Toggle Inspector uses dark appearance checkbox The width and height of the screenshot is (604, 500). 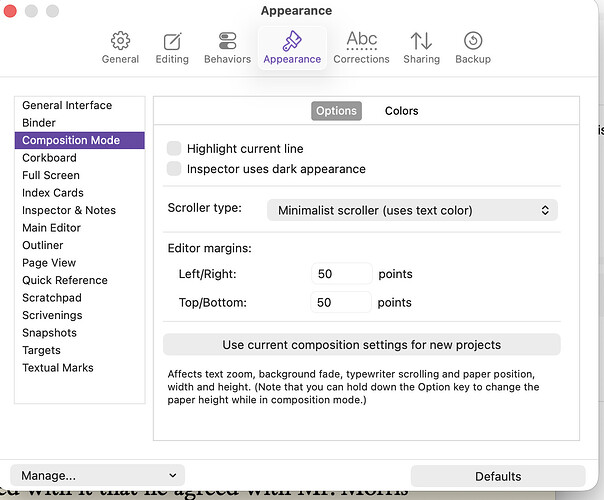click(x=174, y=169)
